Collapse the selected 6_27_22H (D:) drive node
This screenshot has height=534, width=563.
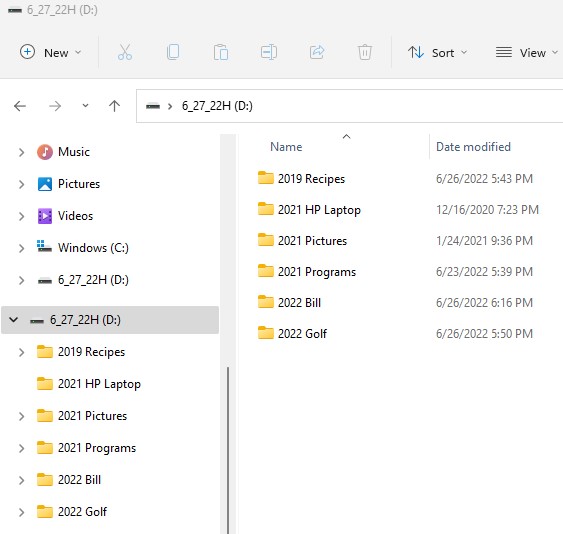pos(14,319)
